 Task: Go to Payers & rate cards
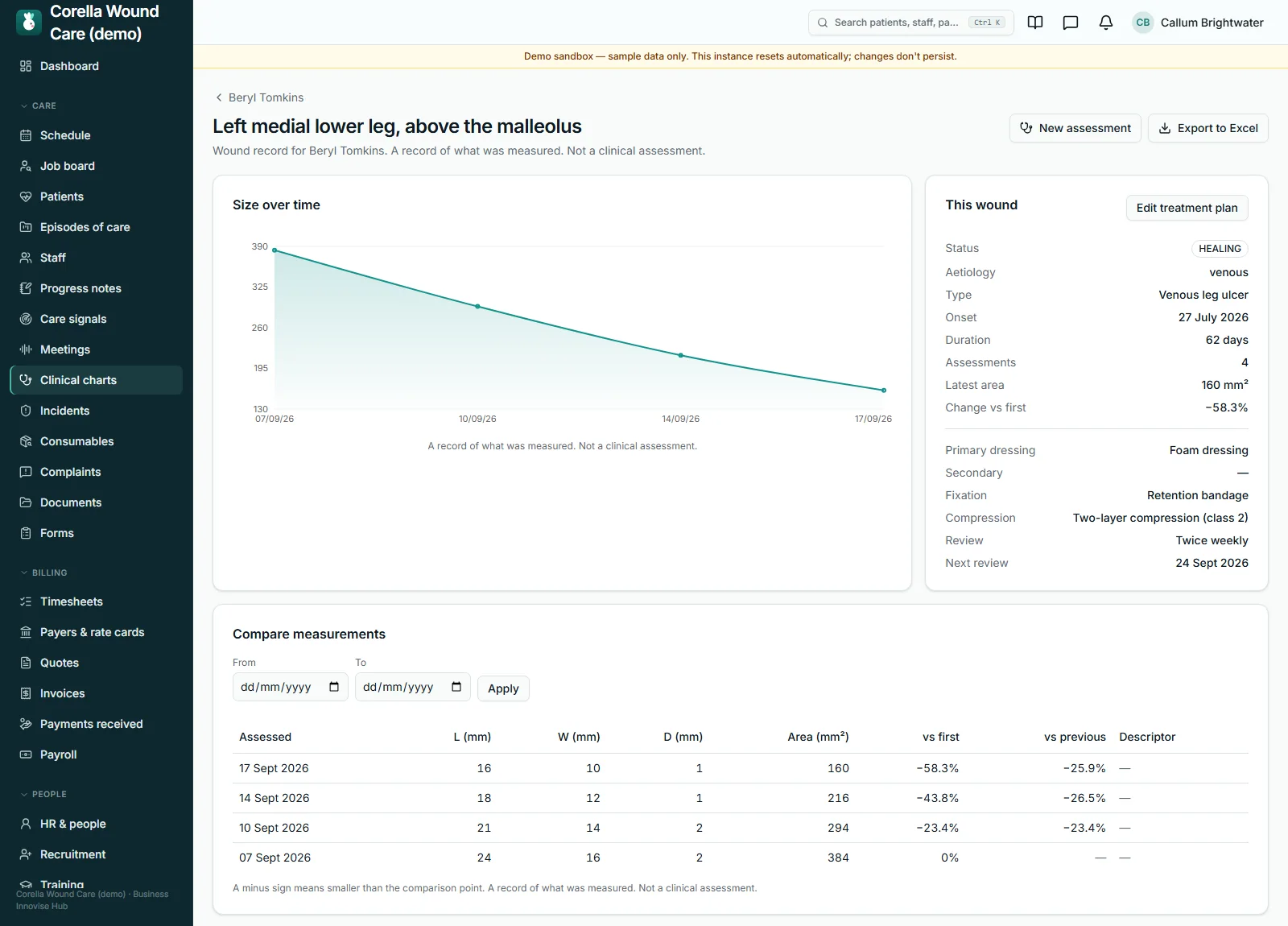[x=97, y=632]
